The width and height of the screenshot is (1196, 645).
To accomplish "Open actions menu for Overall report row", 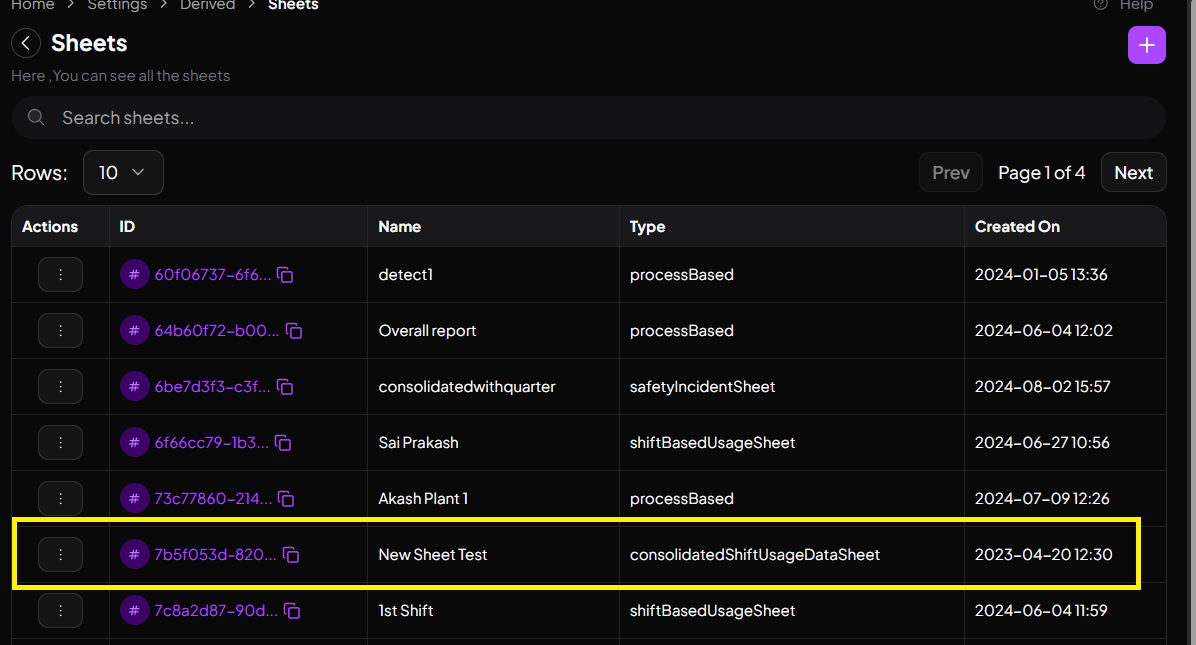I will 60,331.
